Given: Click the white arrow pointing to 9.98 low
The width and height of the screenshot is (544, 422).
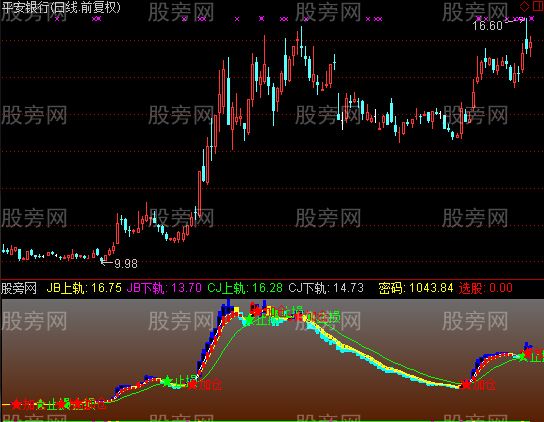Looking at the screenshot, I should pos(106,262).
